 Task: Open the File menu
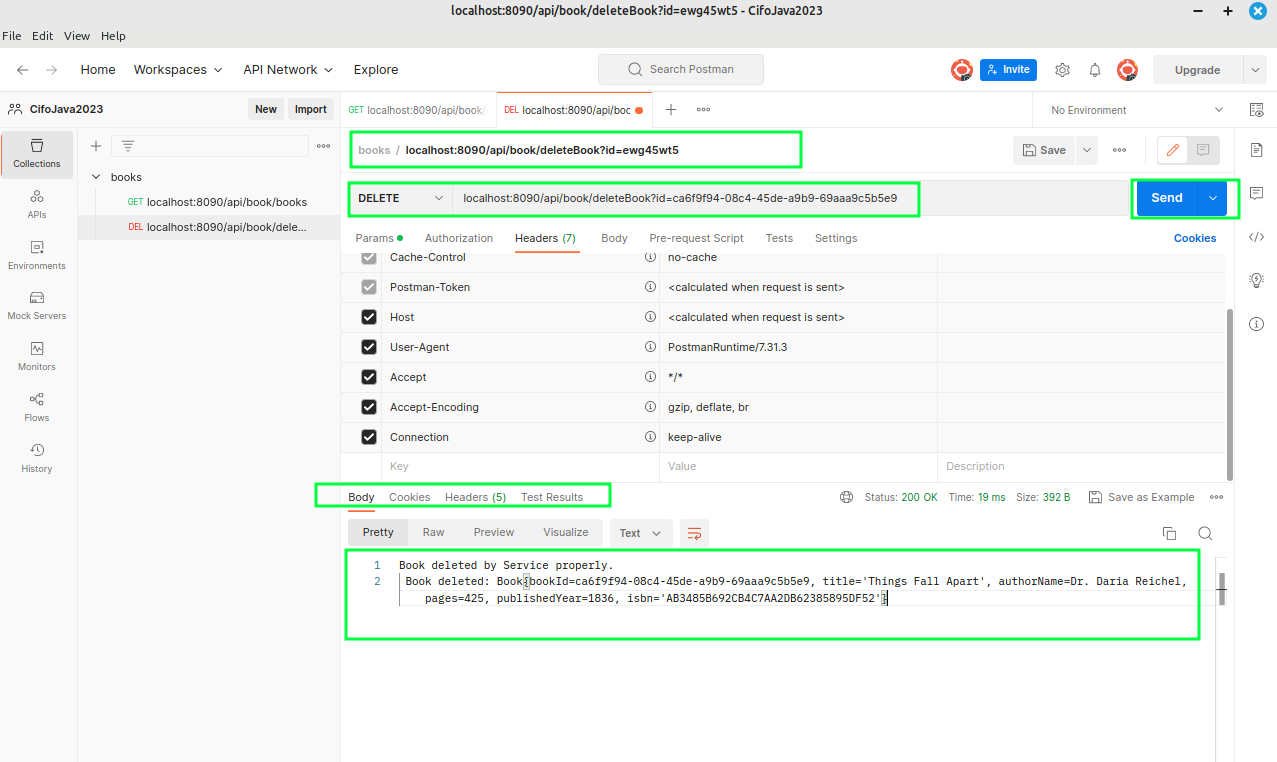[12, 36]
